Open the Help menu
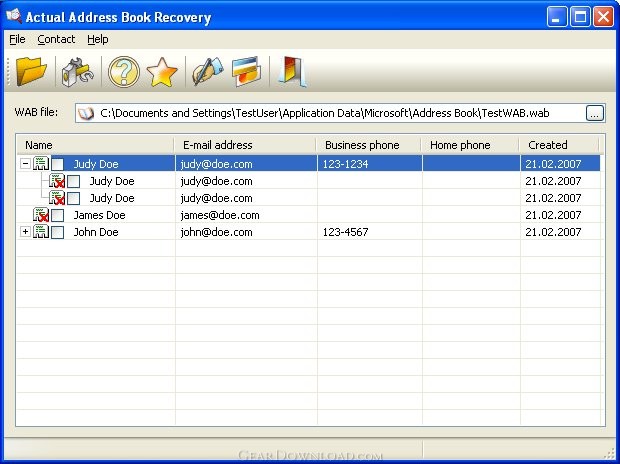The width and height of the screenshot is (620, 464). (98, 39)
